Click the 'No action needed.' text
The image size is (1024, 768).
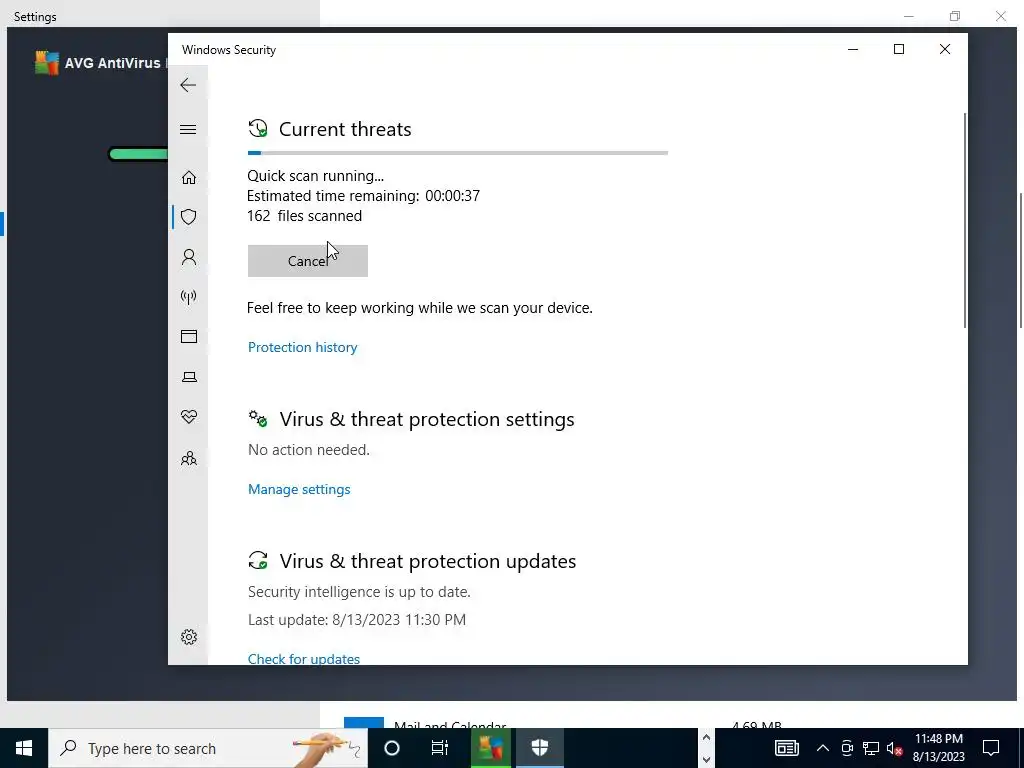pyautogui.click(x=309, y=450)
